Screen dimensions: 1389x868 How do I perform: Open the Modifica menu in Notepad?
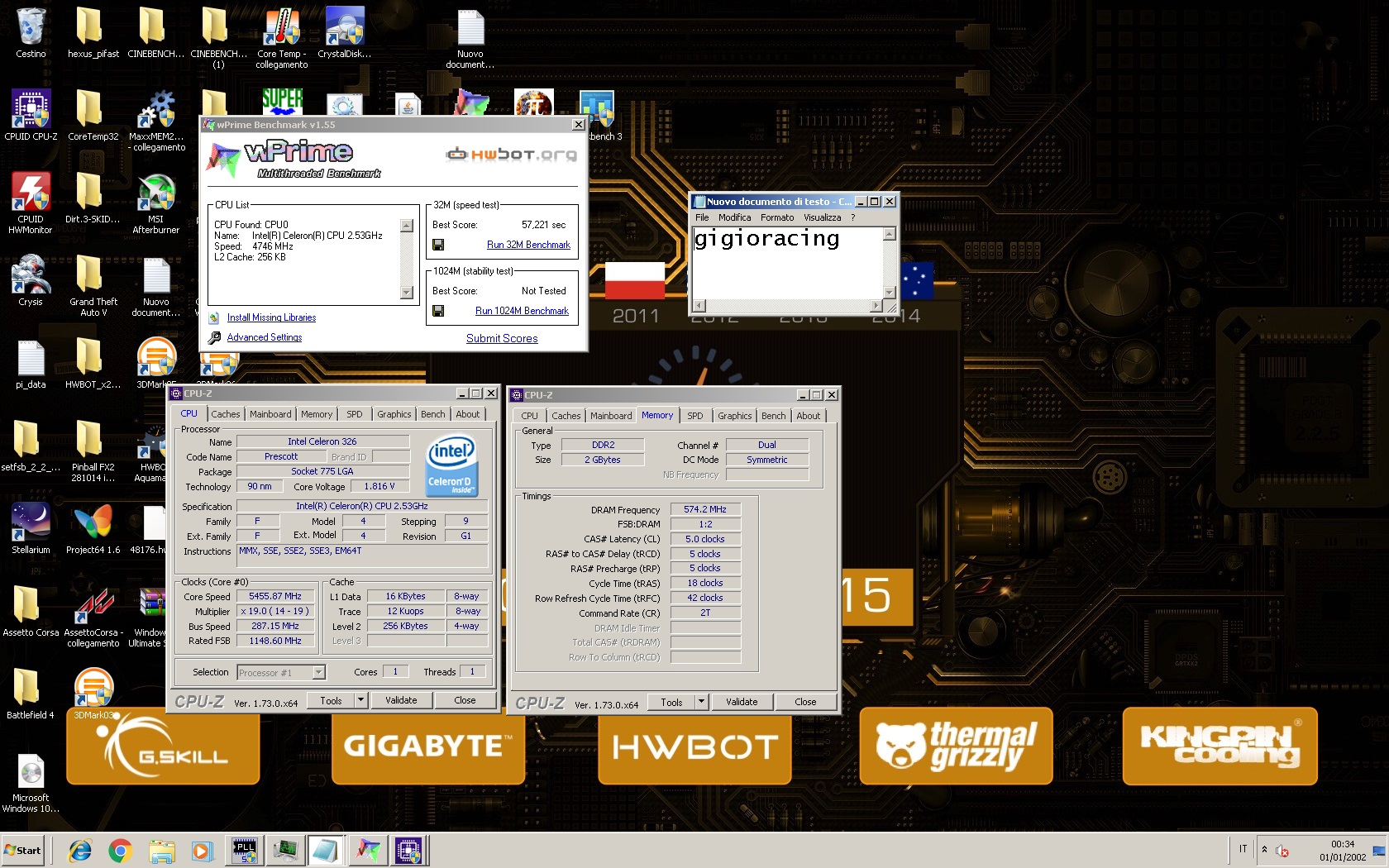tap(734, 217)
